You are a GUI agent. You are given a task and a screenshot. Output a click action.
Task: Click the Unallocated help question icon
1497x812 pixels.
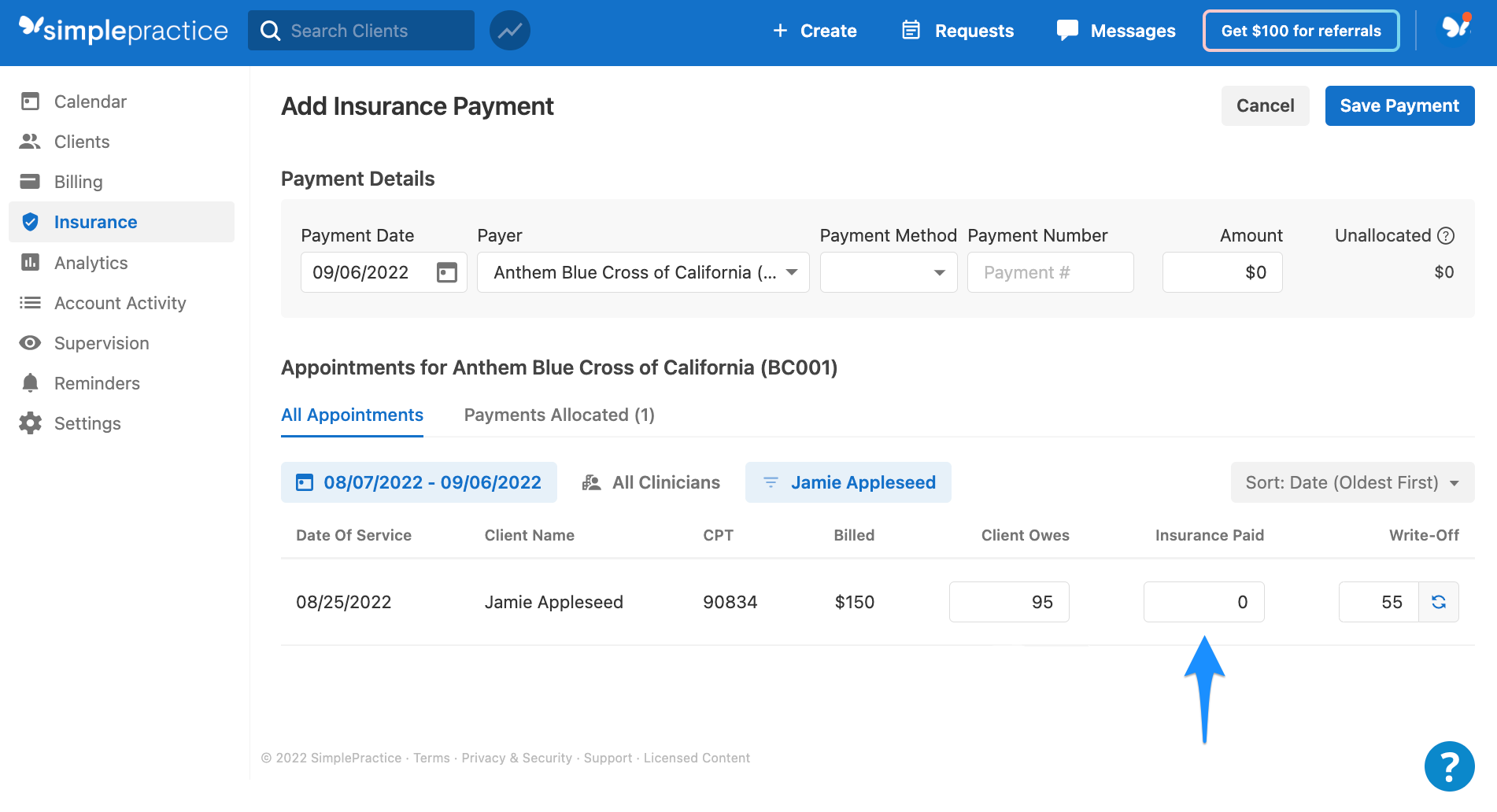click(1446, 235)
